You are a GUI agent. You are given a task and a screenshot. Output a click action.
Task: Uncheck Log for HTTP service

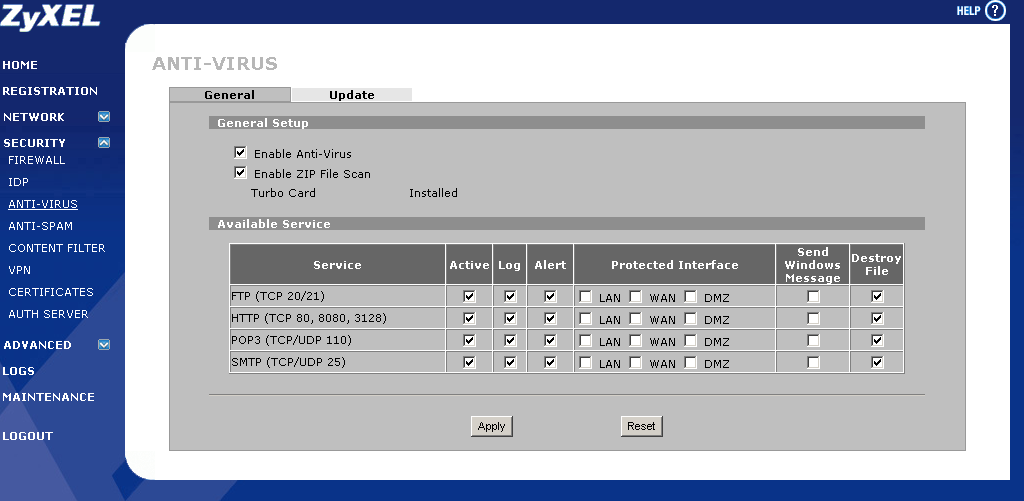[x=510, y=318]
